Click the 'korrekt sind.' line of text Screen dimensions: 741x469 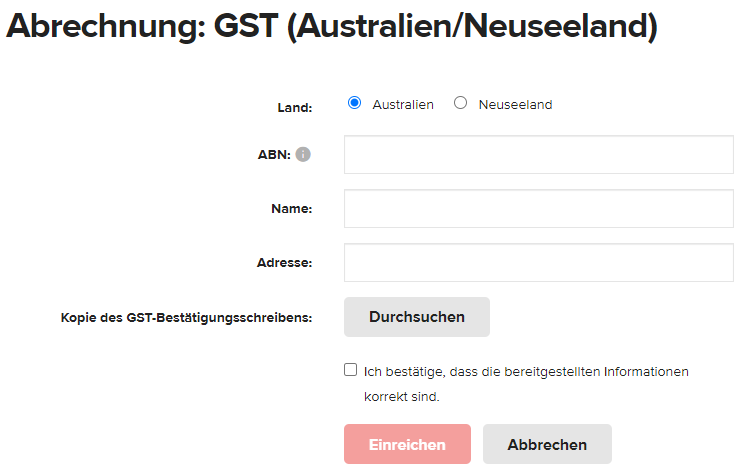coord(402,397)
